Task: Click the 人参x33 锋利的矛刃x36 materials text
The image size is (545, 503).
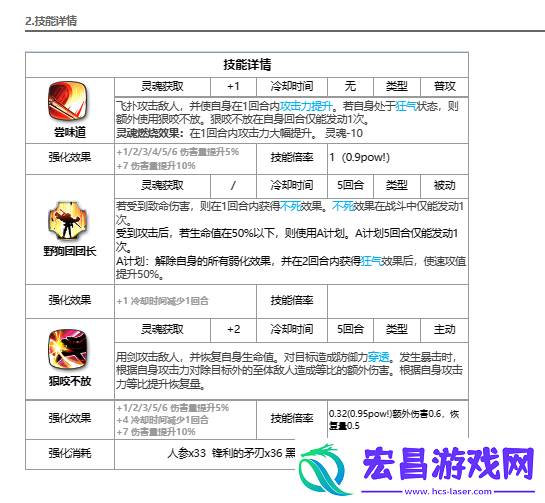Action: (x=231, y=453)
